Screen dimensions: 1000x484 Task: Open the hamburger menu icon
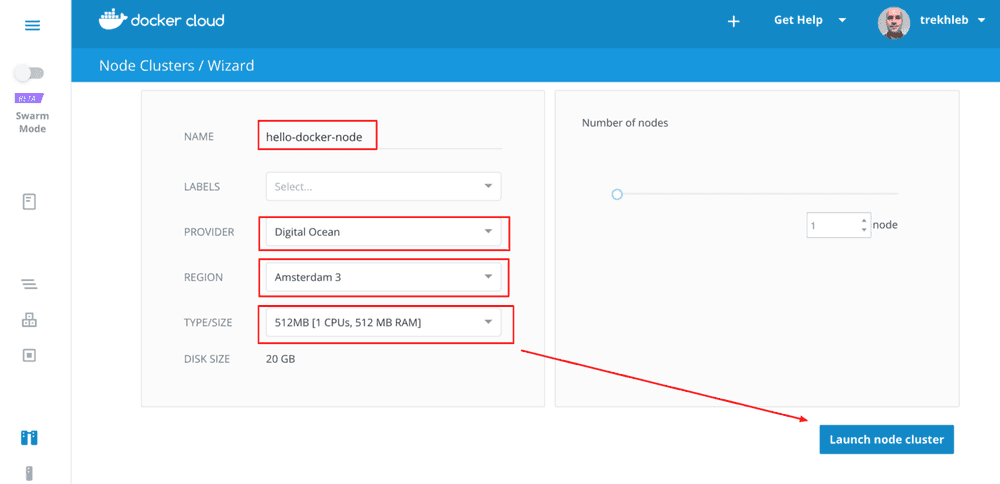click(32, 26)
